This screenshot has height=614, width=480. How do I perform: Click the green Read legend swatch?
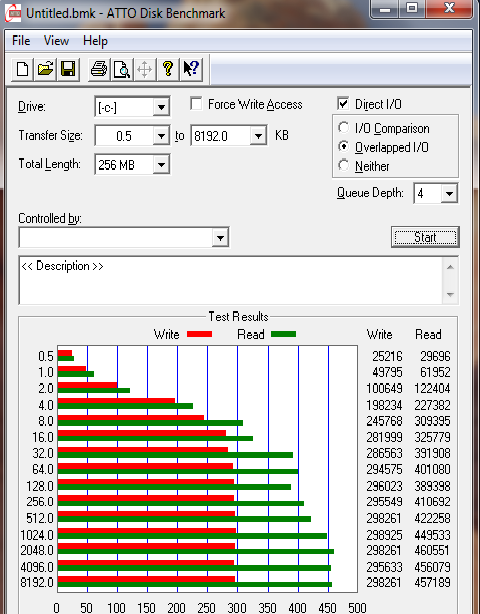point(283,334)
